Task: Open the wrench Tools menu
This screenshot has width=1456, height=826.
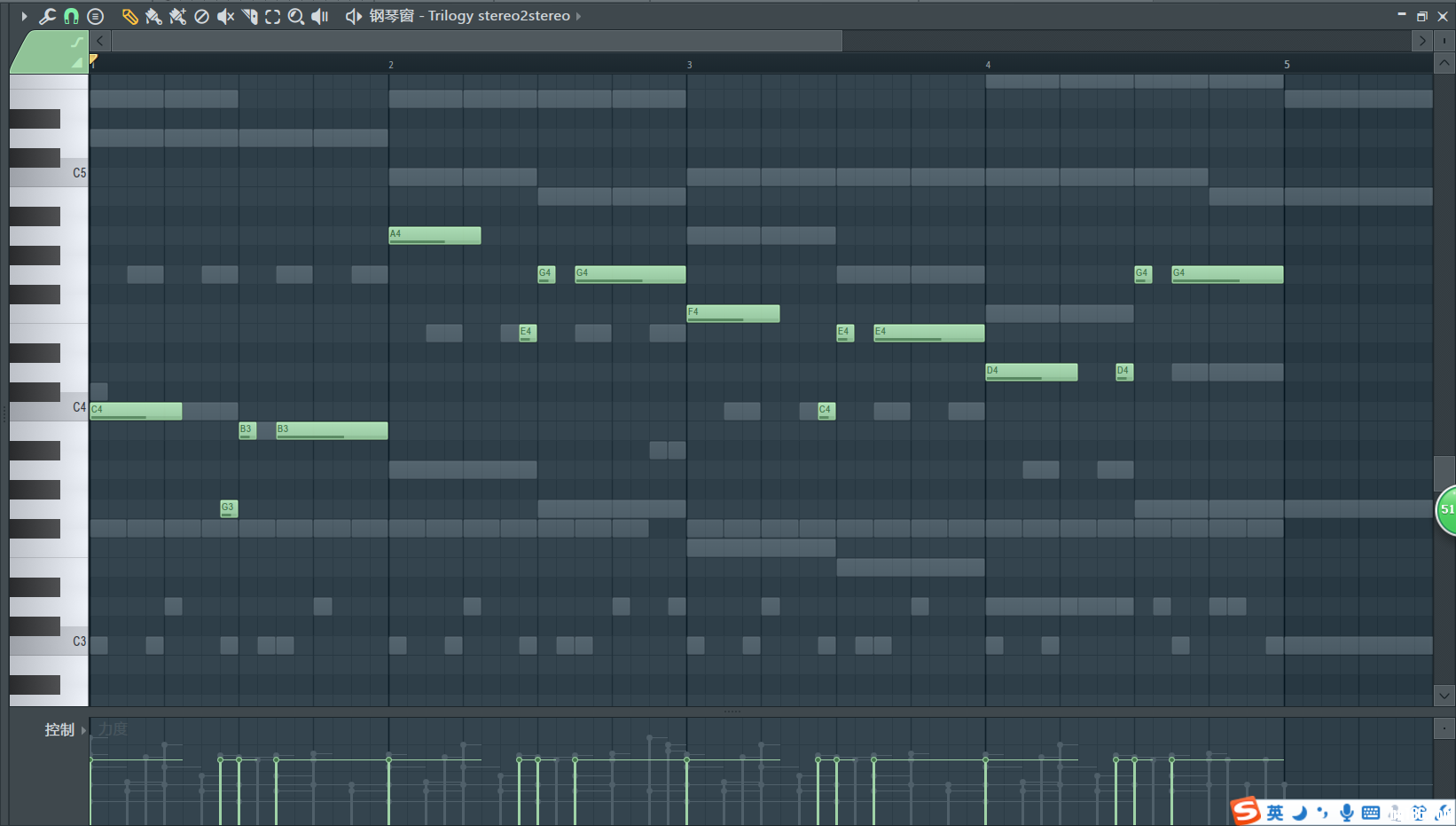Action: click(47, 16)
